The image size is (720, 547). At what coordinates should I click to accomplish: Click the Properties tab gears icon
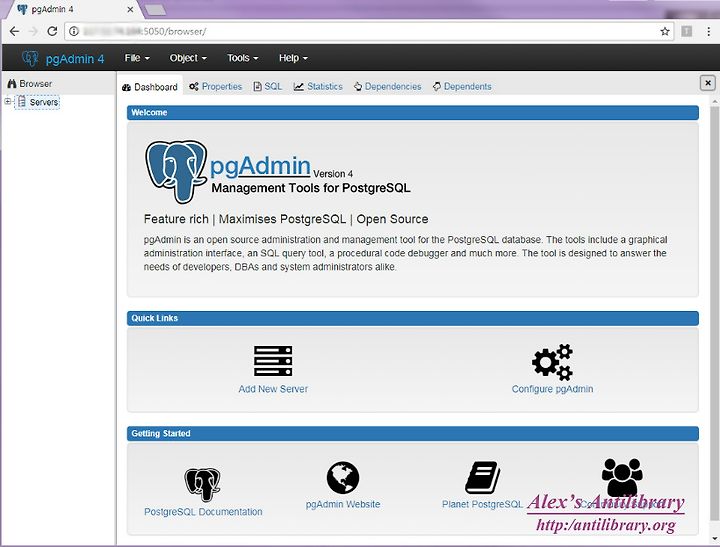(x=194, y=86)
